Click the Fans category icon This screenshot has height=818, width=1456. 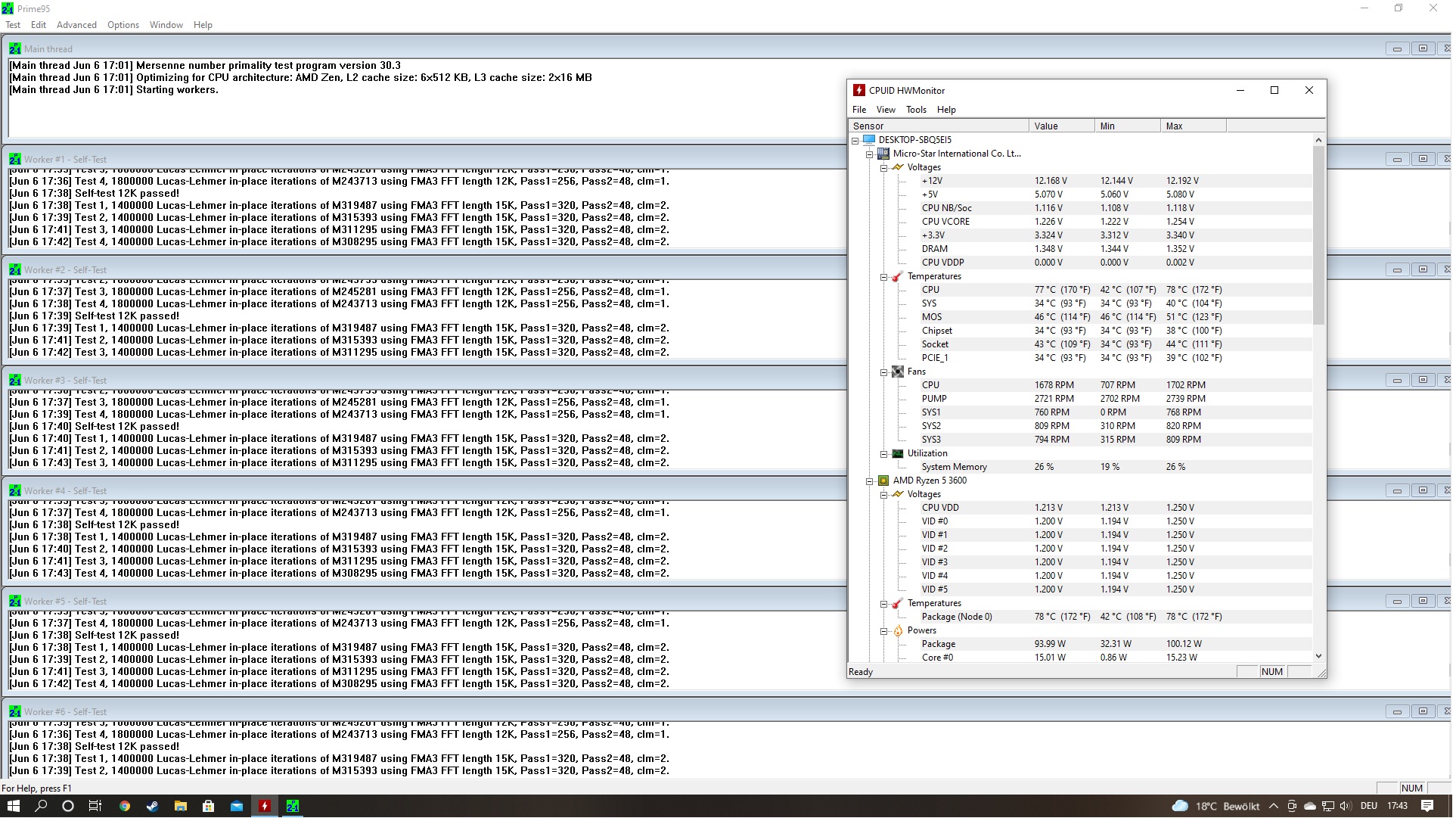[x=897, y=372]
